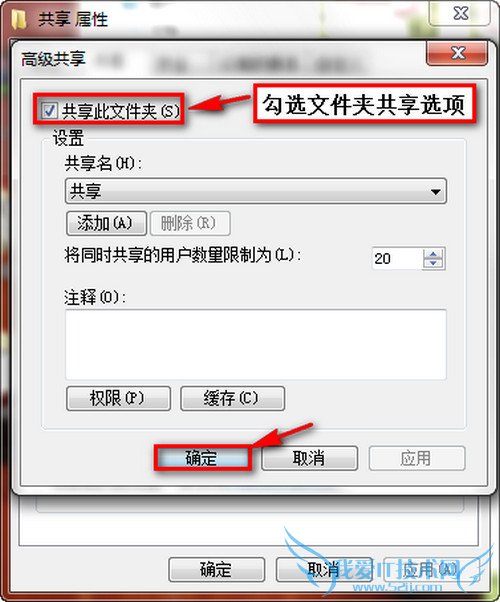Click 确定 in the 共享 属性 window
This screenshot has width=500, height=602.
tap(217, 569)
